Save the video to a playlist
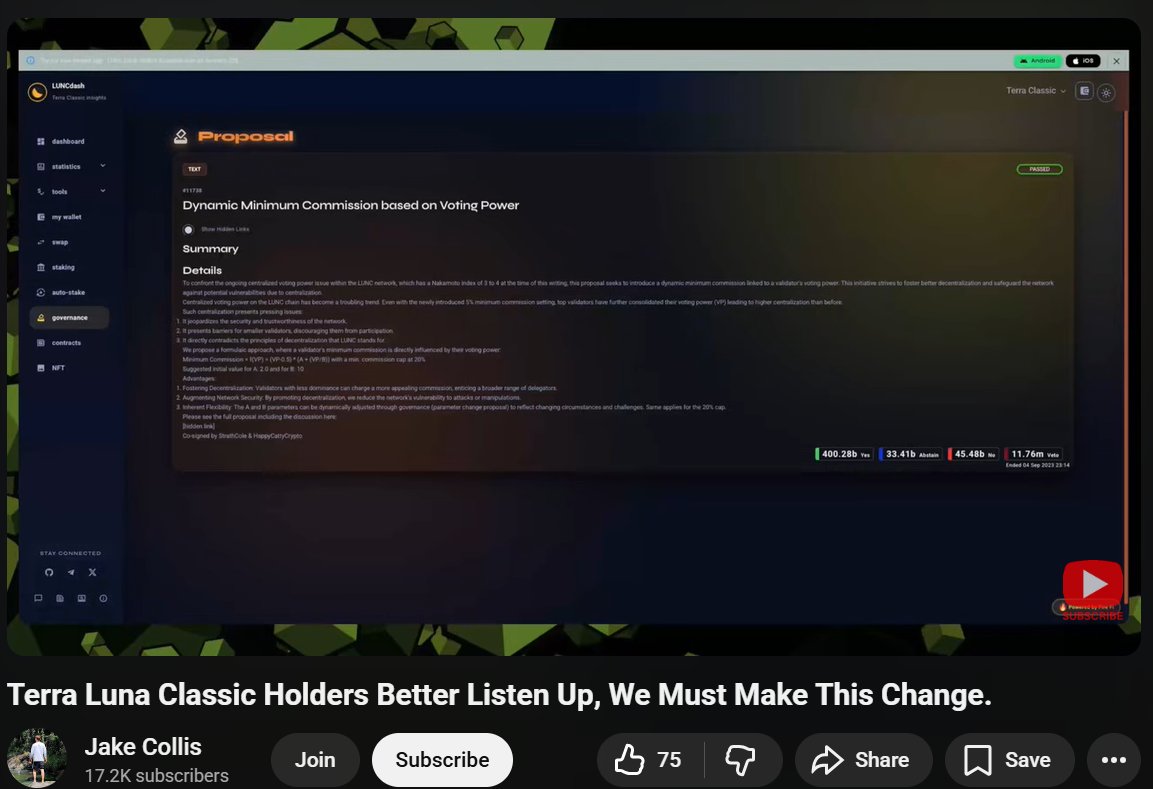Screen dimensions: 1153x789 click(1010, 760)
